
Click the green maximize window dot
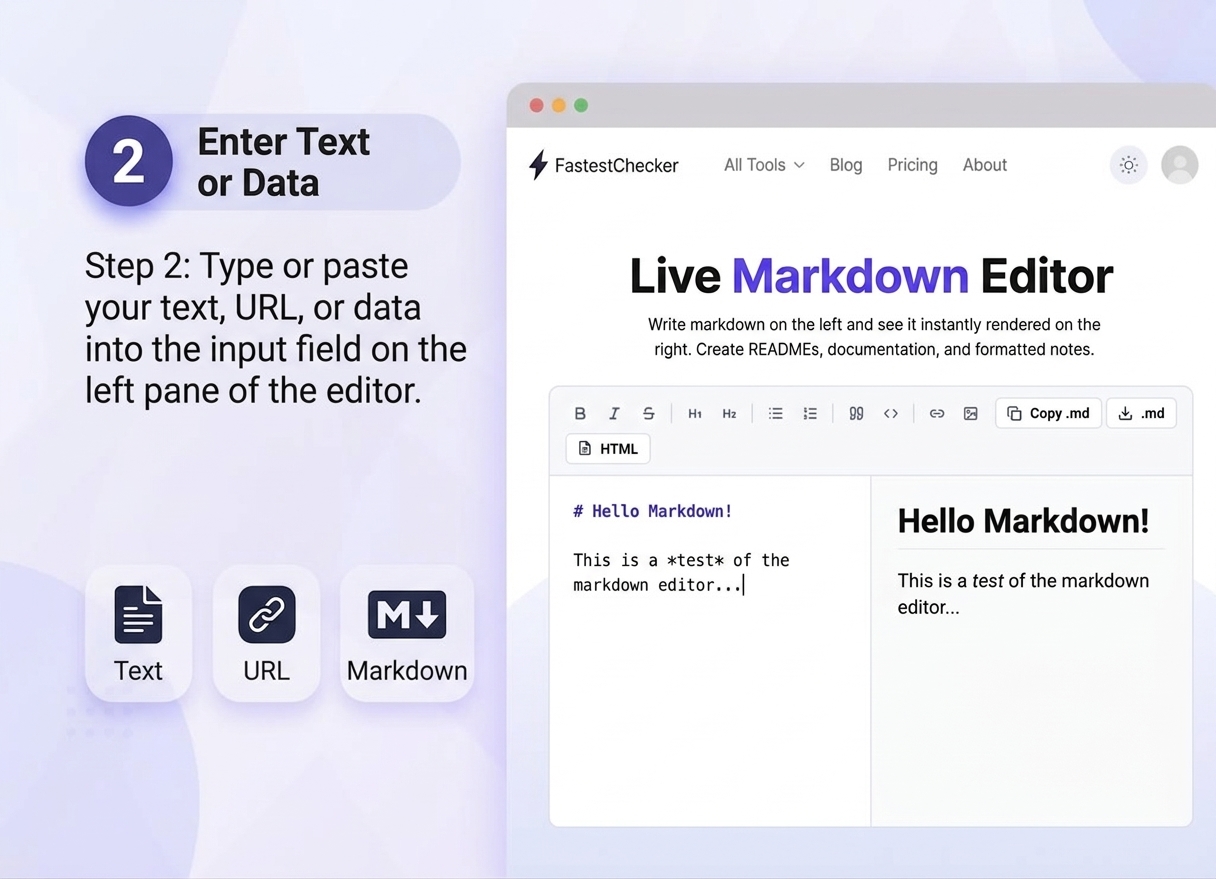pyautogui.click(x=581, y=105)
